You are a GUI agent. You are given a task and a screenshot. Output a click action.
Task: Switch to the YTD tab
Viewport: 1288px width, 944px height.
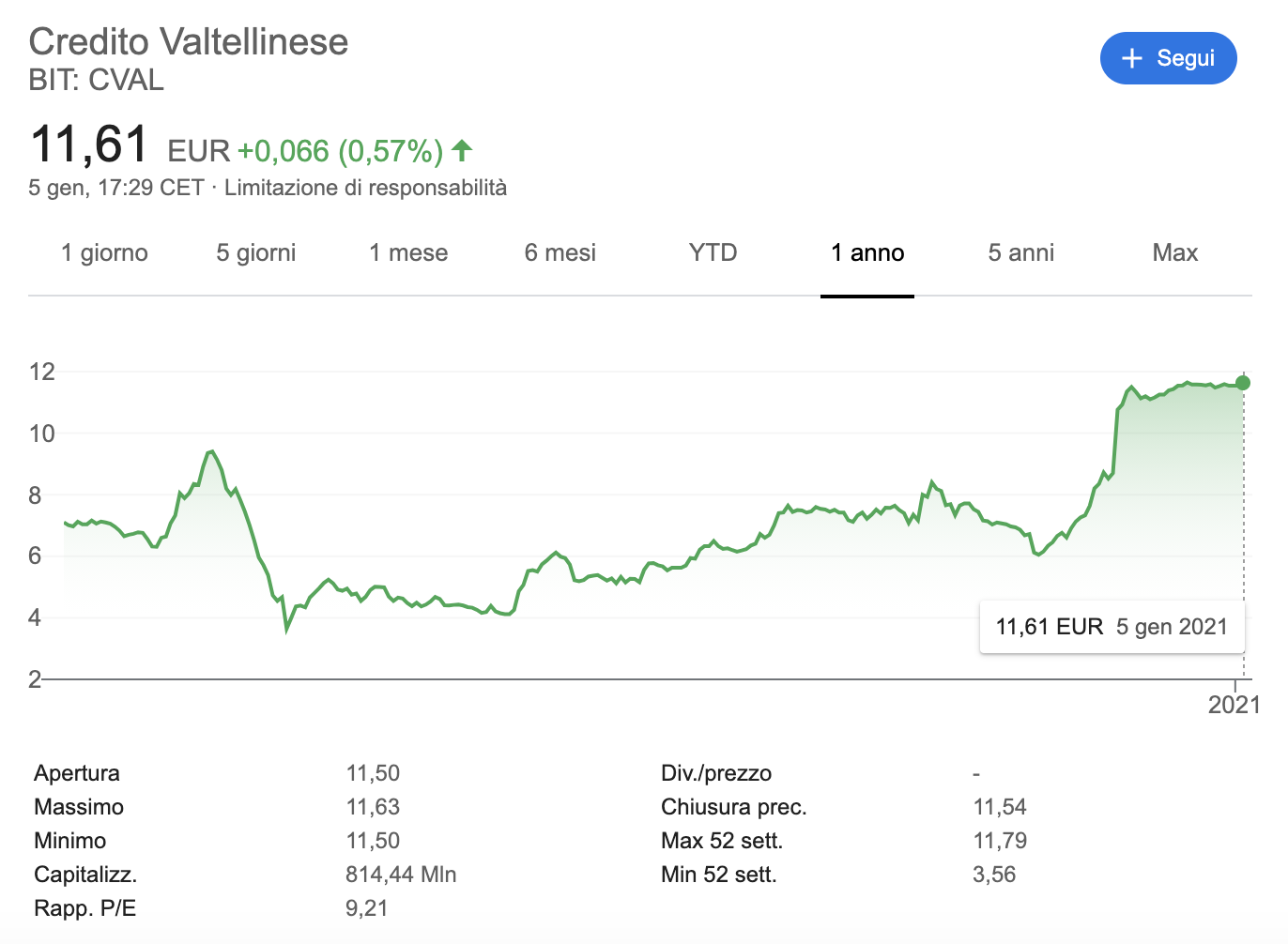pos(713,253)
